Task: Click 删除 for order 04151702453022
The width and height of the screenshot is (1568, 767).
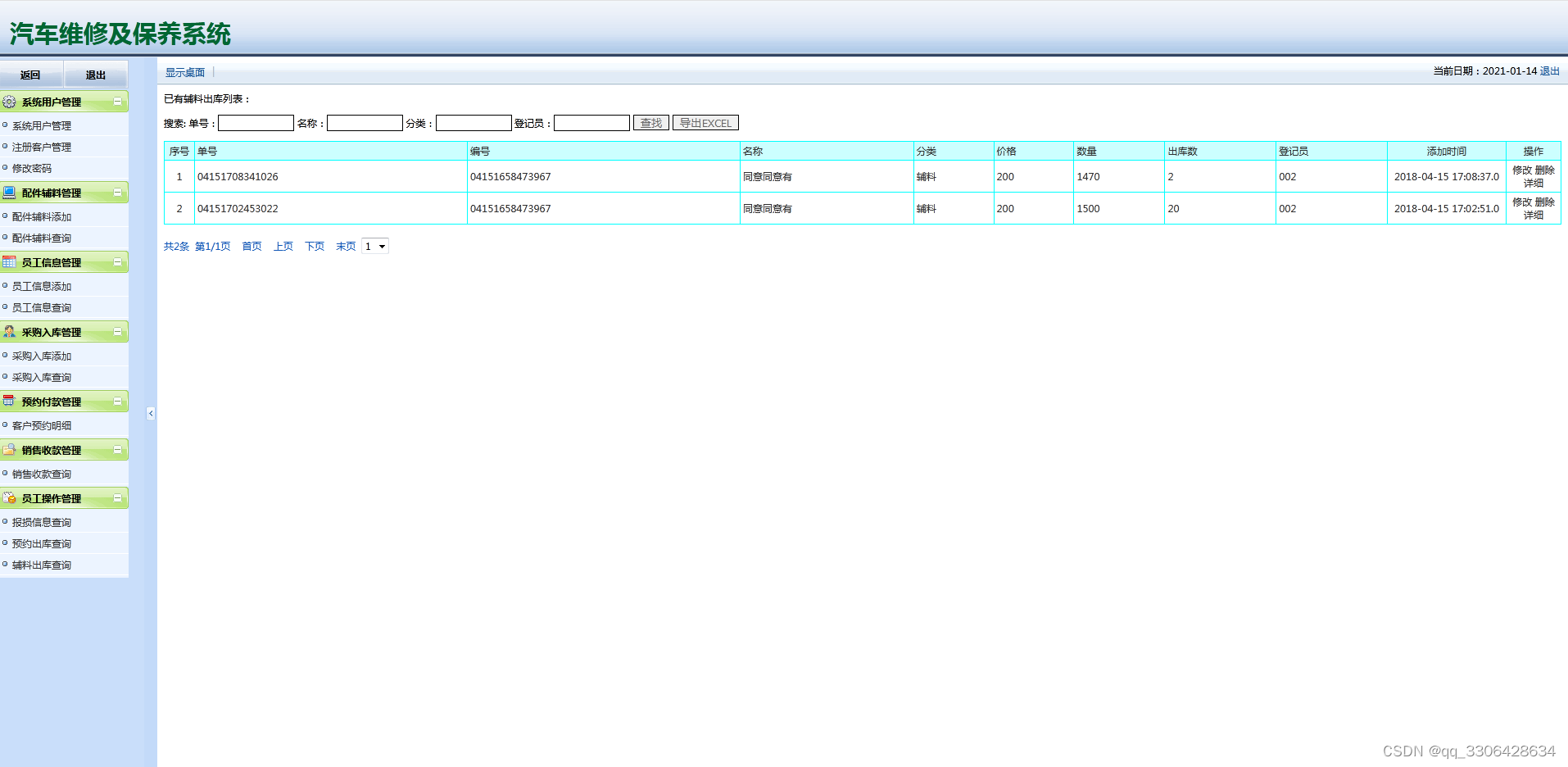Action: [1544, 202]
